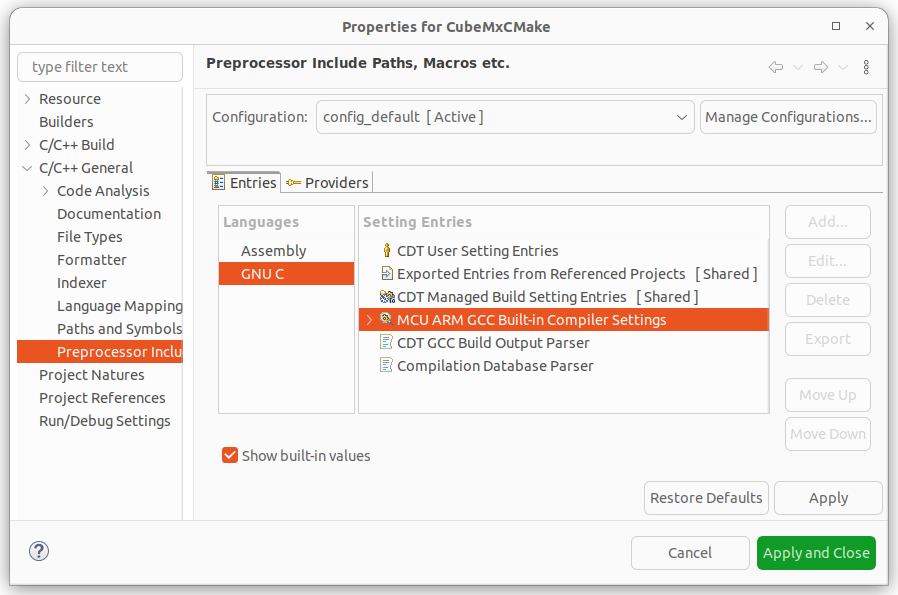Focus the type filter text field

click(100, 67)
